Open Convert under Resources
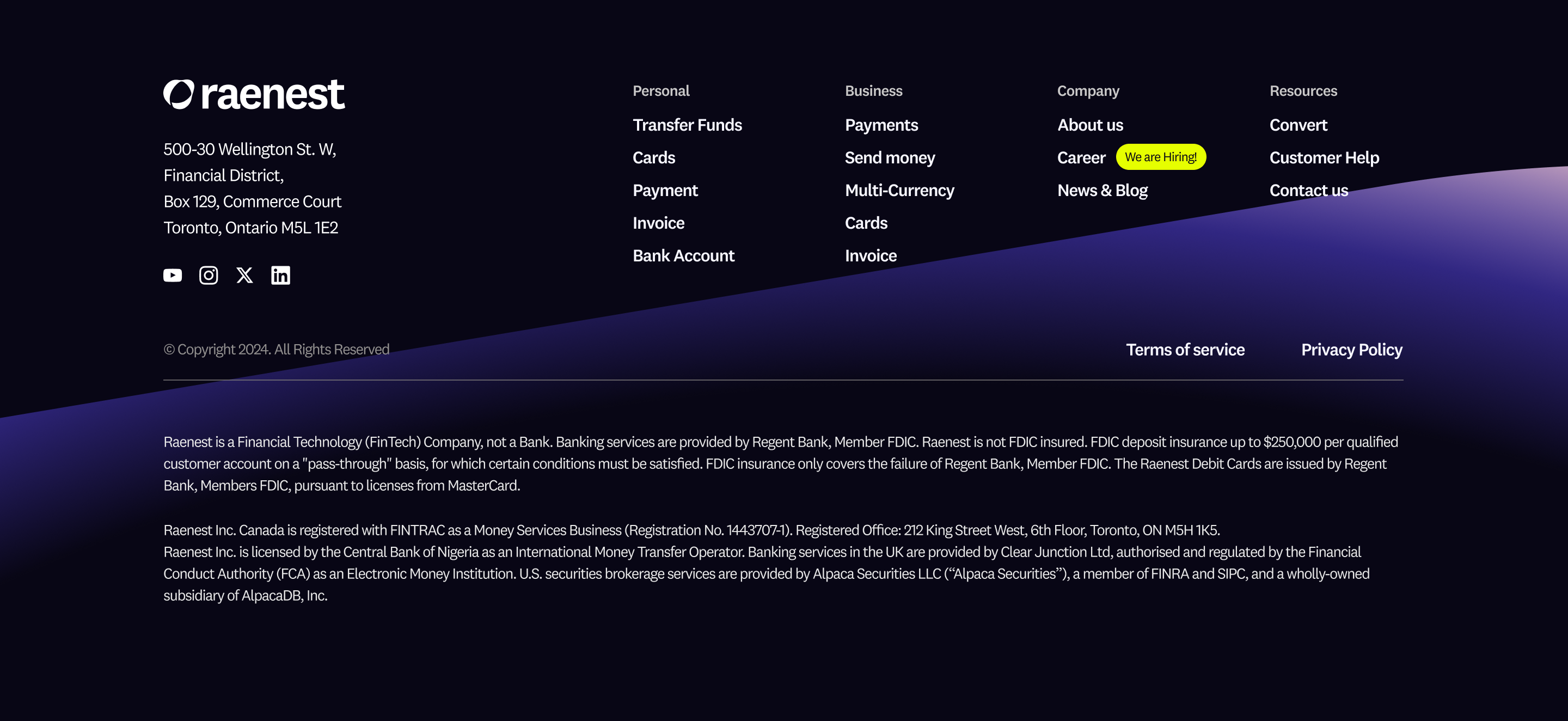The width and height of the screenshot is (1568, 721). (x=1298, y=125)
